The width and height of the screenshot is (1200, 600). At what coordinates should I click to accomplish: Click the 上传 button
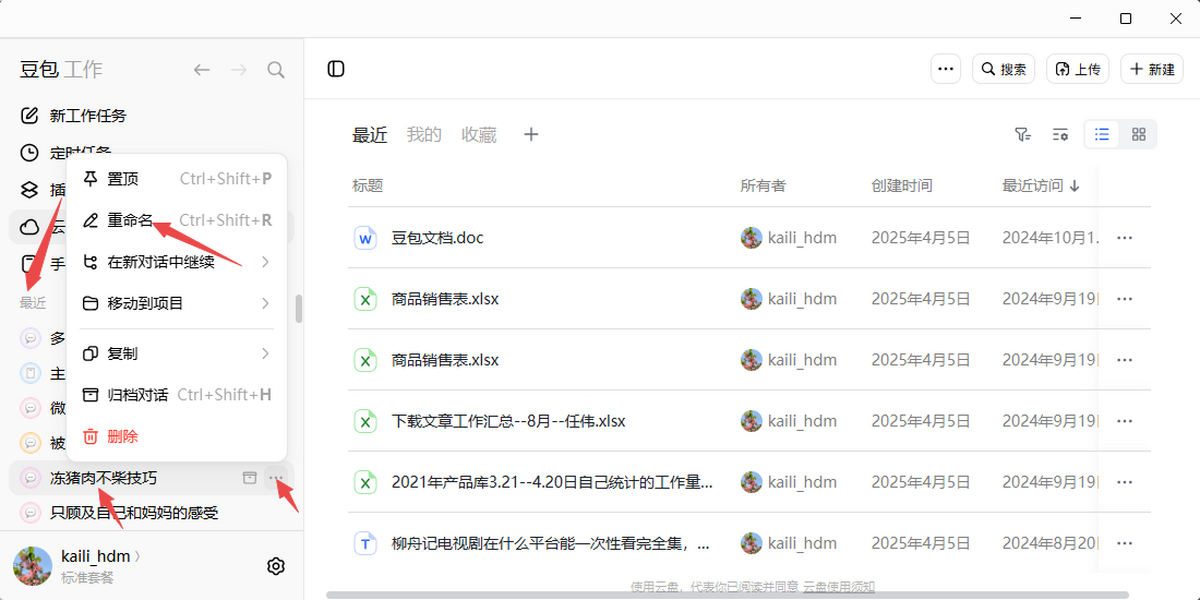tap(1078, 69)
